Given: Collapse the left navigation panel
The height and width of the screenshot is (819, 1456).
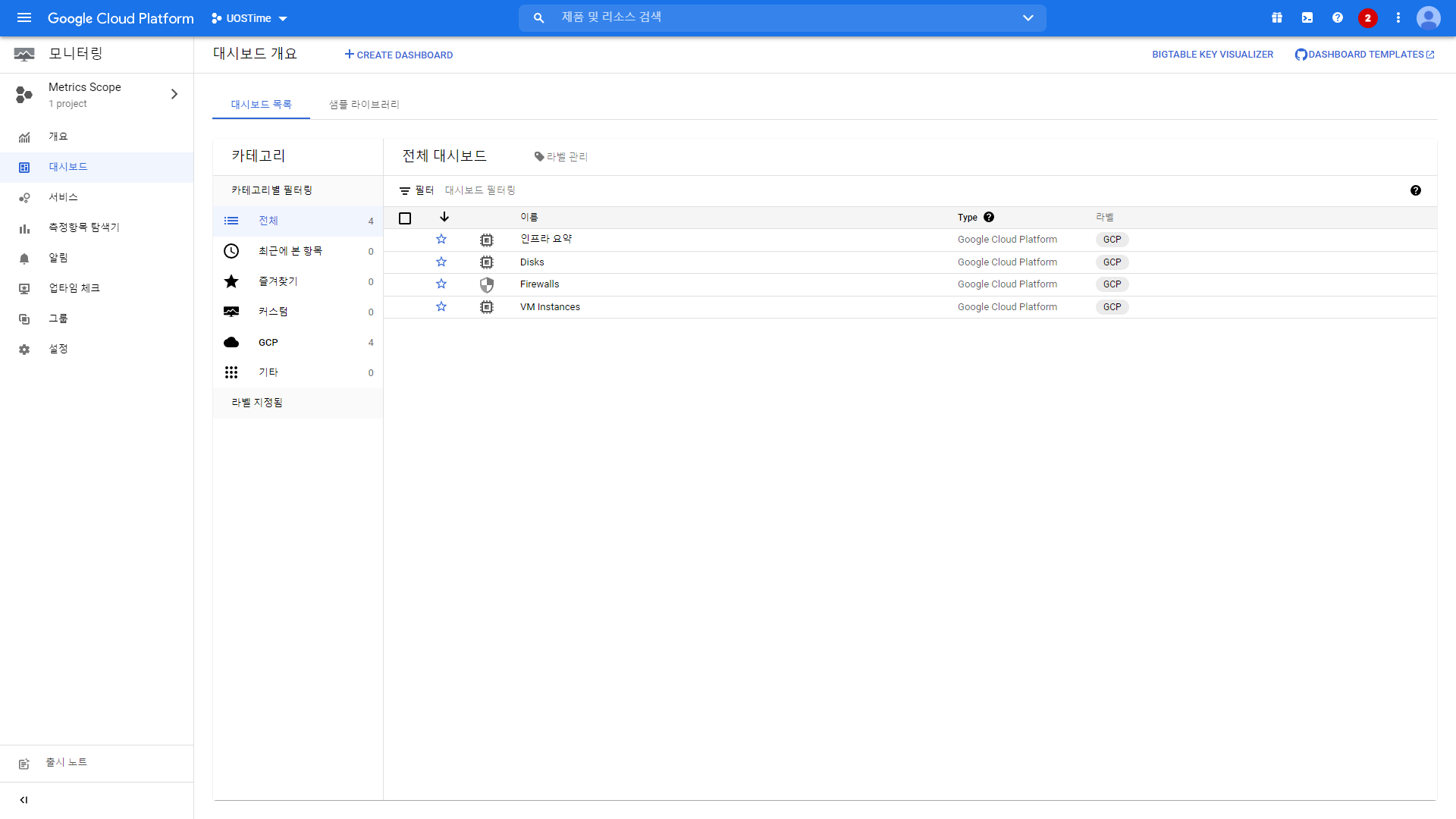Looking at the screenshot, I should coord(24,800).
